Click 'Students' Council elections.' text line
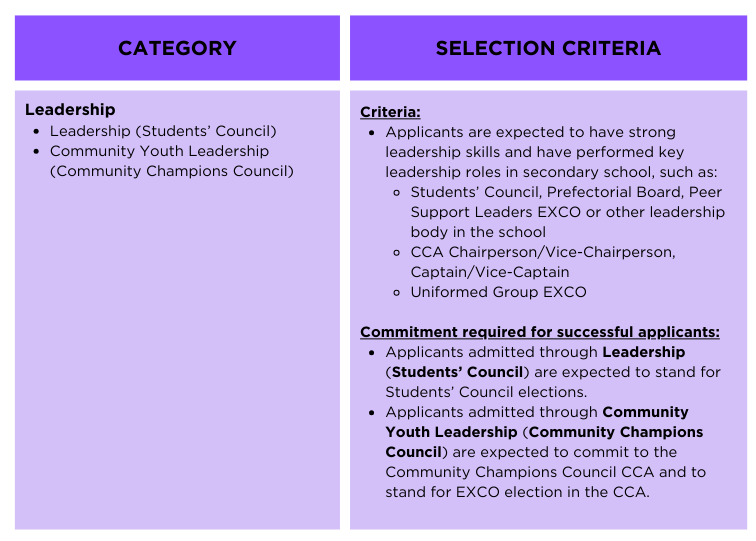 pos(486,392)
